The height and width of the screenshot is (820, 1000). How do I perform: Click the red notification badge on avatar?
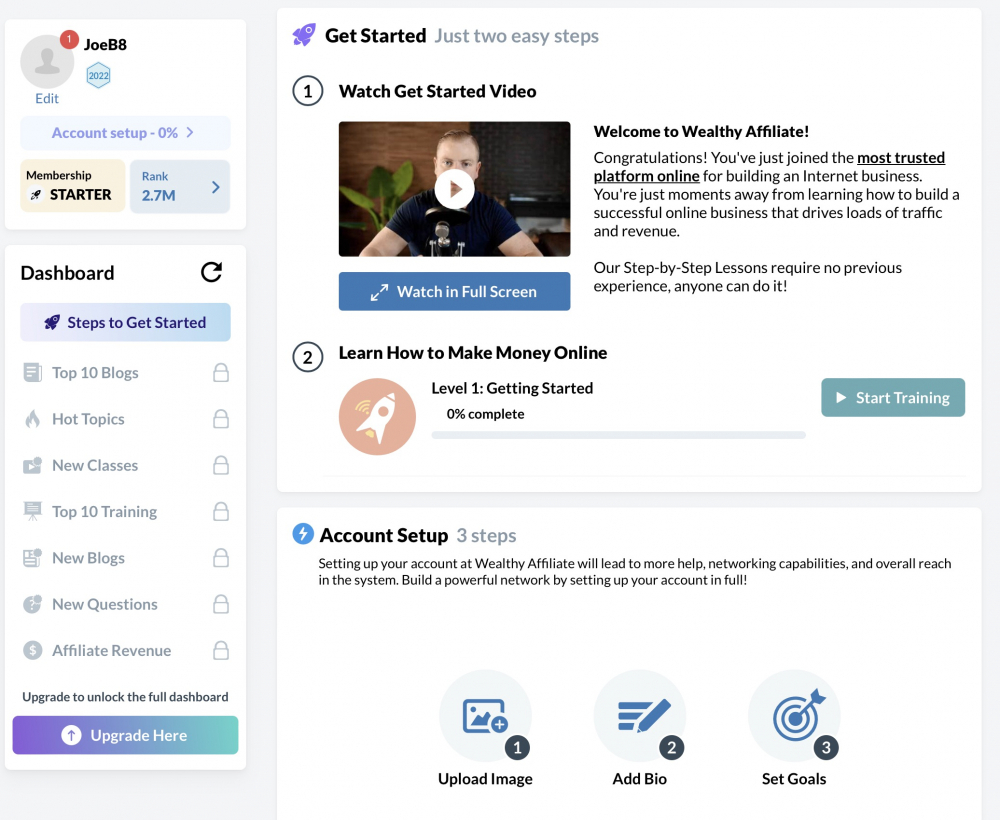tap(69, 40)
